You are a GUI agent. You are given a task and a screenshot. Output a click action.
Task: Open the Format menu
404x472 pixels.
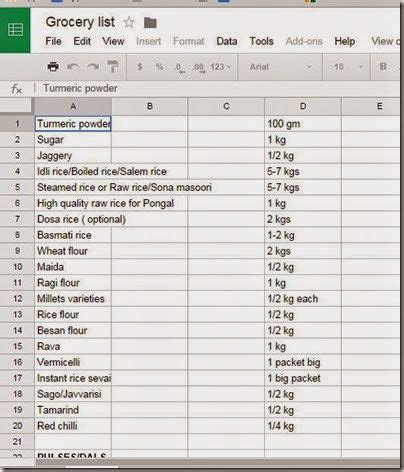tap(189, 41)
